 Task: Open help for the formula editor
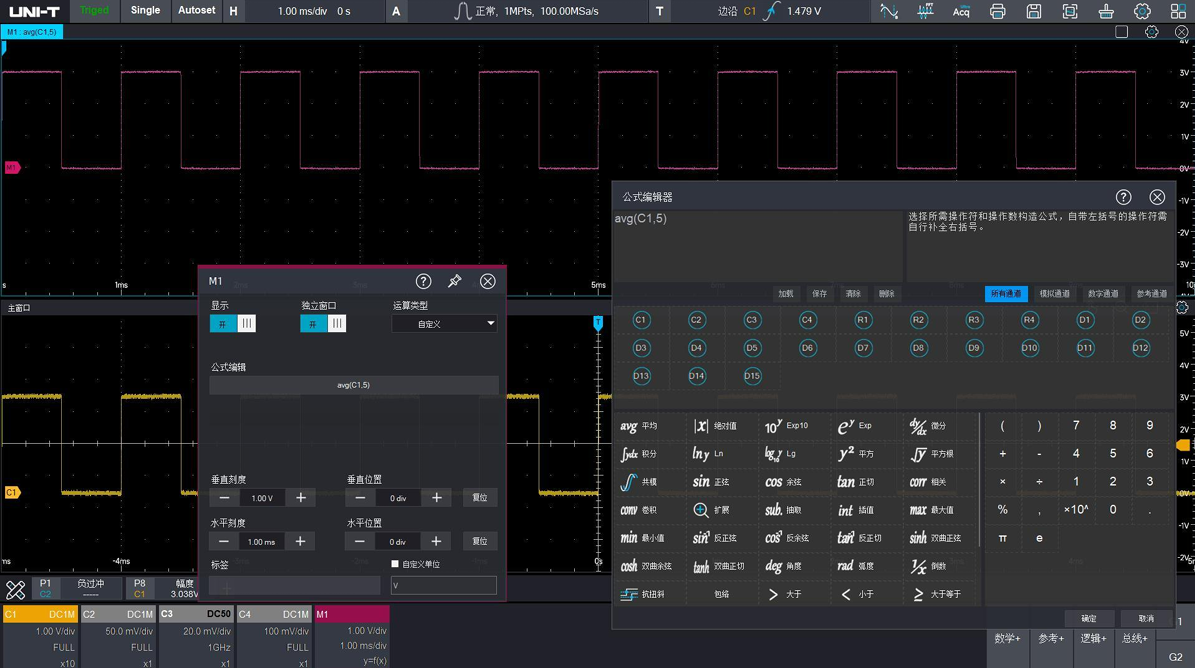[1123, 197]
